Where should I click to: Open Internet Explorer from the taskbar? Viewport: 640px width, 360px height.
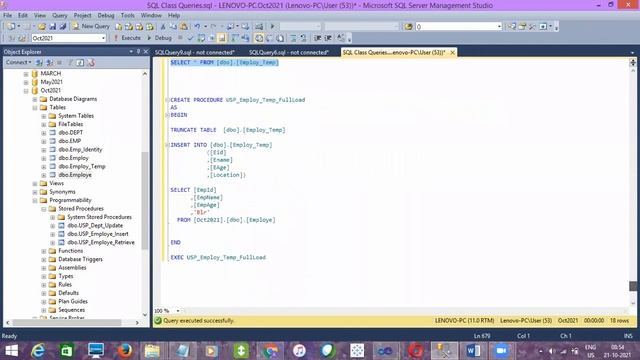[x=38, y=351]
